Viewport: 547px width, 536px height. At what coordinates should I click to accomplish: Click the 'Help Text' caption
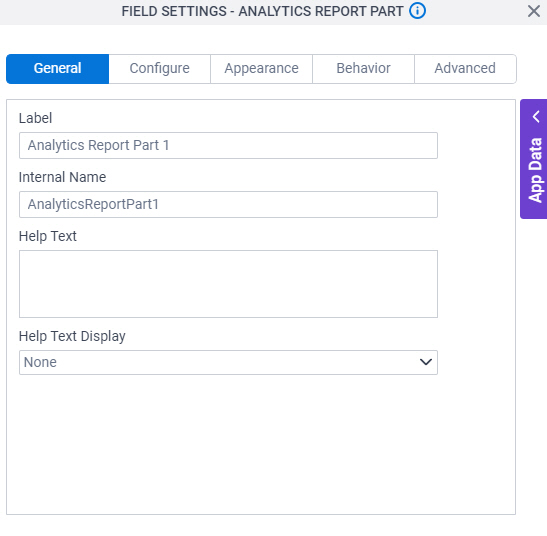pyautogui.click(x=47, y=236)
